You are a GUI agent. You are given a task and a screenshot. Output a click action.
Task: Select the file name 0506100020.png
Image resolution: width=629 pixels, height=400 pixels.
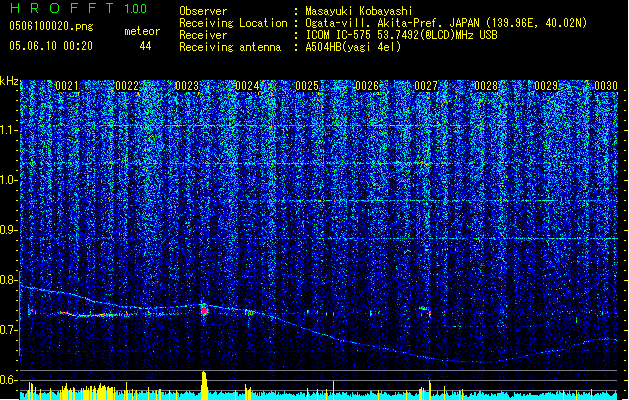[x=51, y=26]
